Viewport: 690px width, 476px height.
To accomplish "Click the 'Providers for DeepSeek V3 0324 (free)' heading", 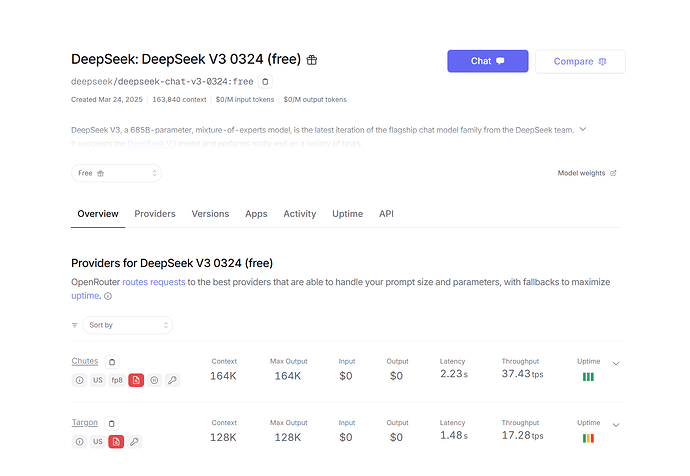I will coord(172,263).
